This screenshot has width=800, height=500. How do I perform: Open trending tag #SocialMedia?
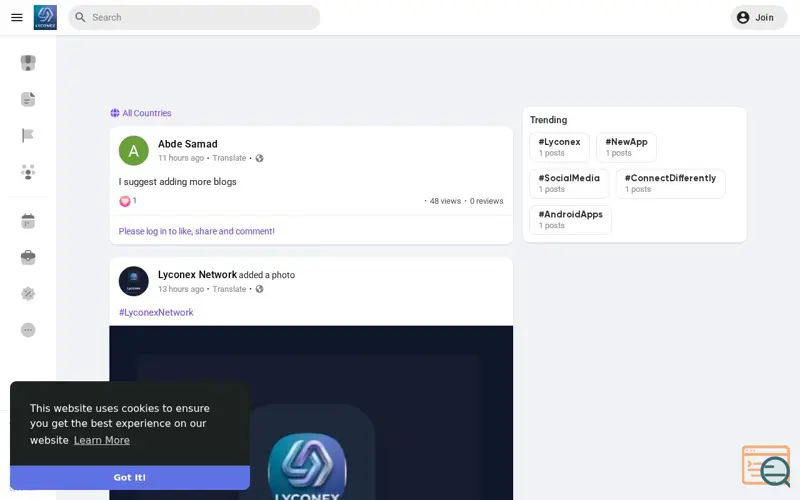click(569, 183)
